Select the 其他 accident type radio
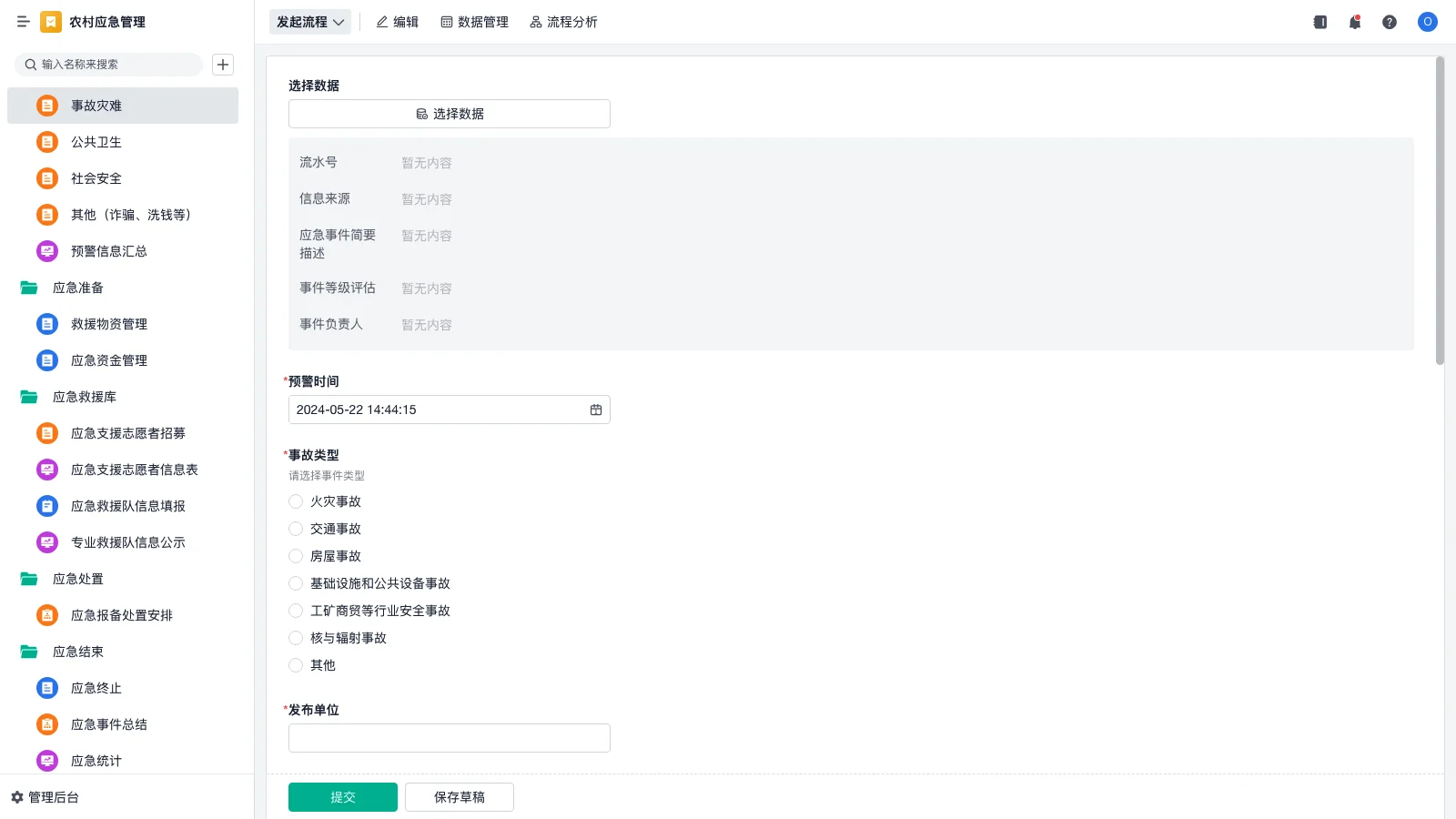The image size is (1456, 819). pos(296,665)
